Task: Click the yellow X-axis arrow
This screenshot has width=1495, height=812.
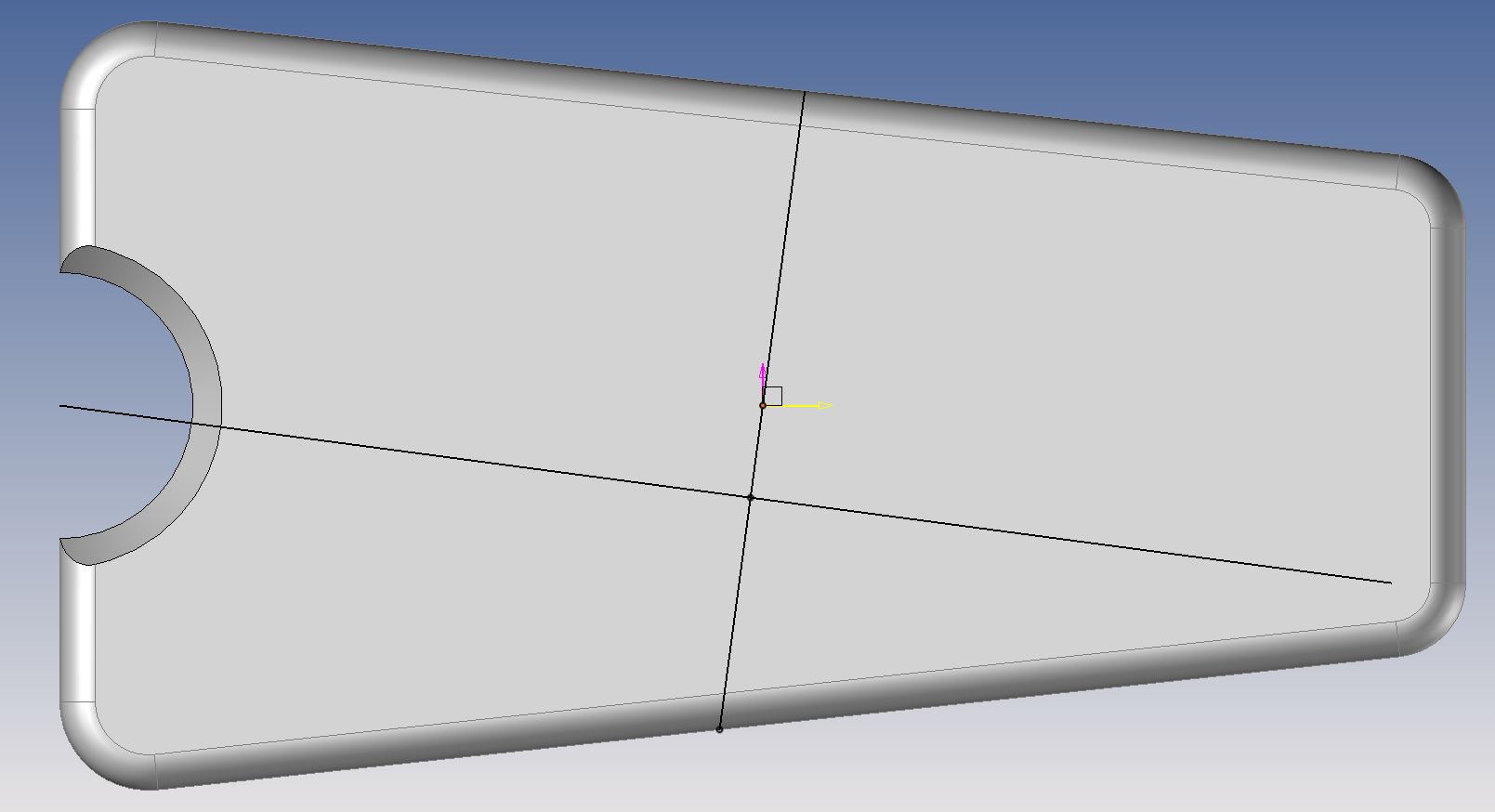Action: (x=807, y=406)
